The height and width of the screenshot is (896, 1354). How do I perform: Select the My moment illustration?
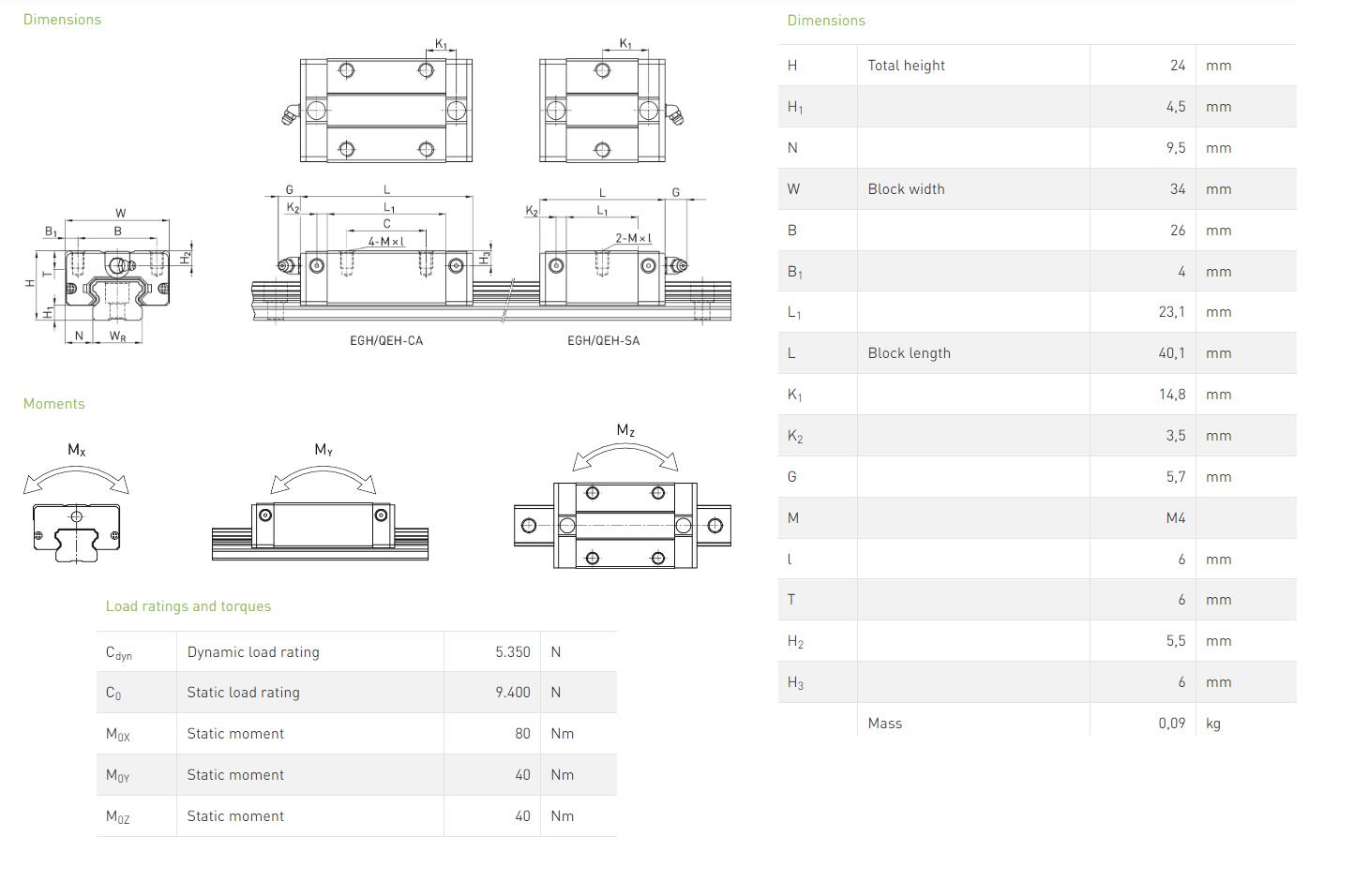tap(321, 502)
